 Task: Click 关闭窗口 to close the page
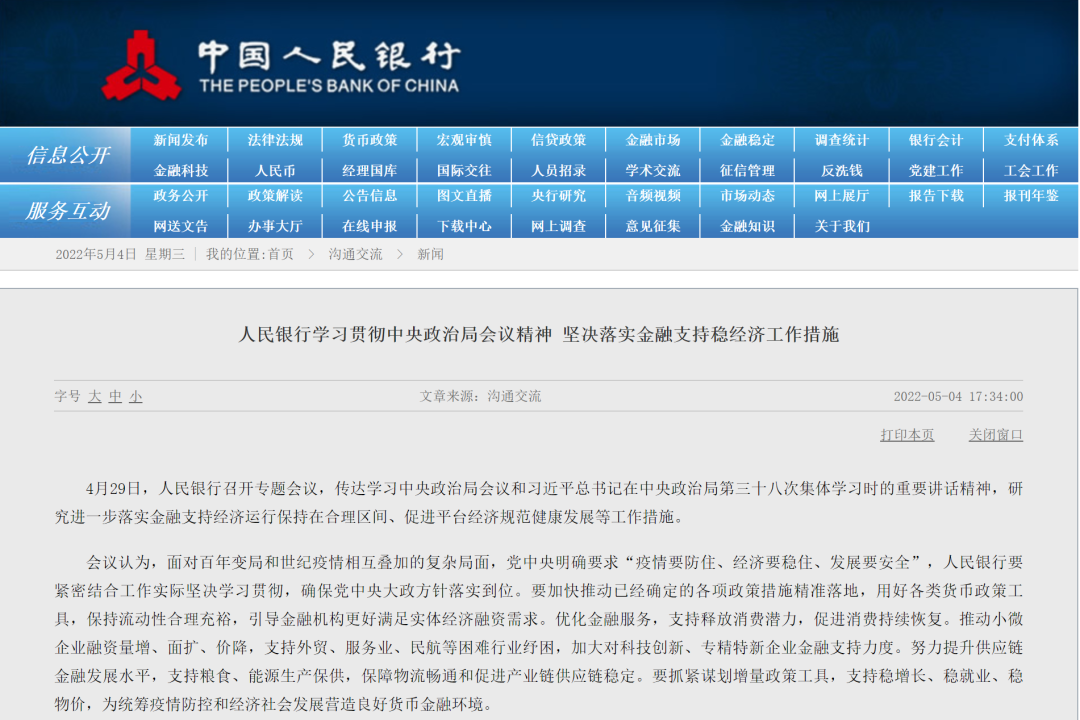[x=995, y=435]
